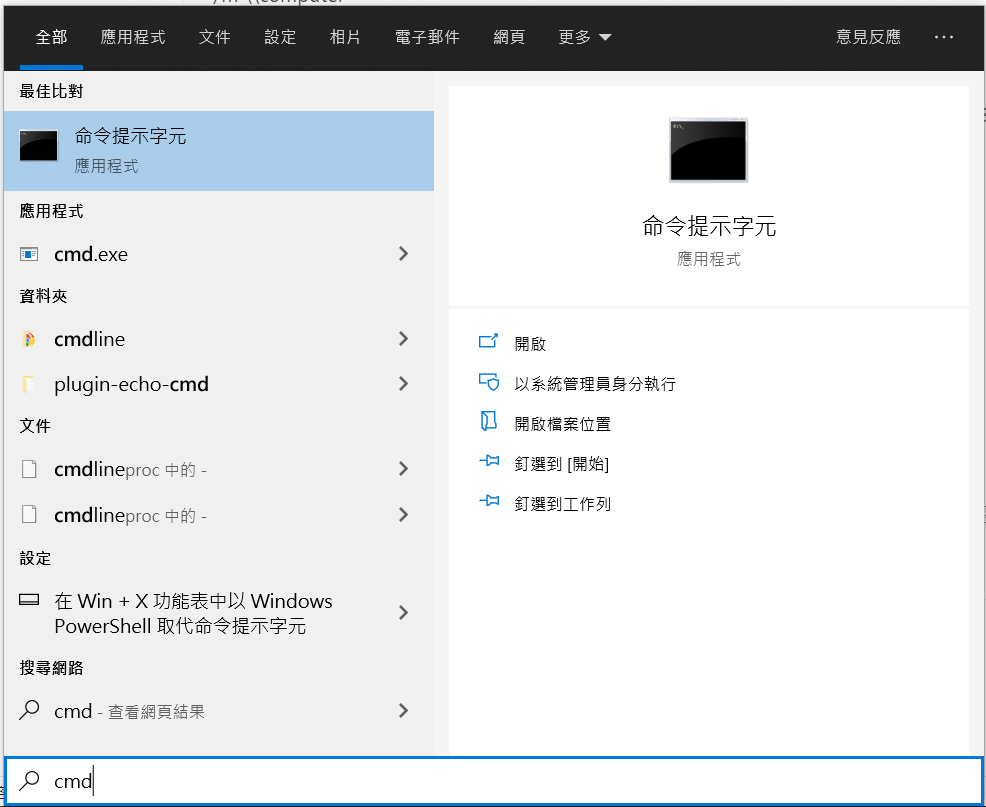Expand the cmdline folder arrow
Viewport: 986px width, 807px height.
(404, 338)
